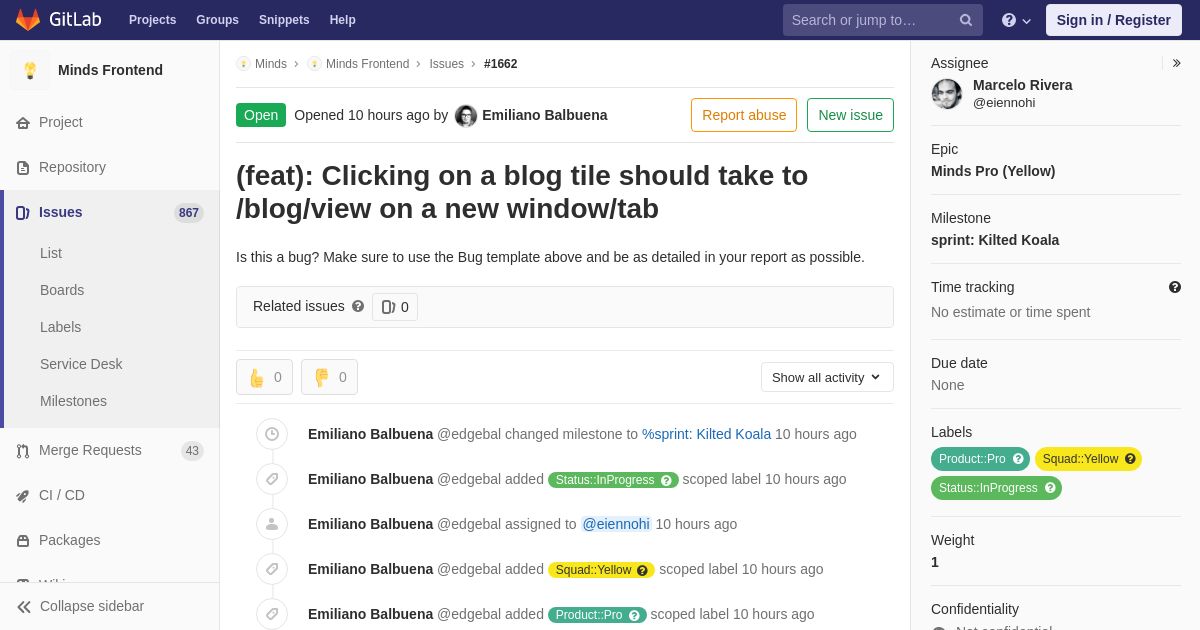The image size is (1200, 630).
Task: Click the Related issues help icon
Action: [x=358, y=306]
